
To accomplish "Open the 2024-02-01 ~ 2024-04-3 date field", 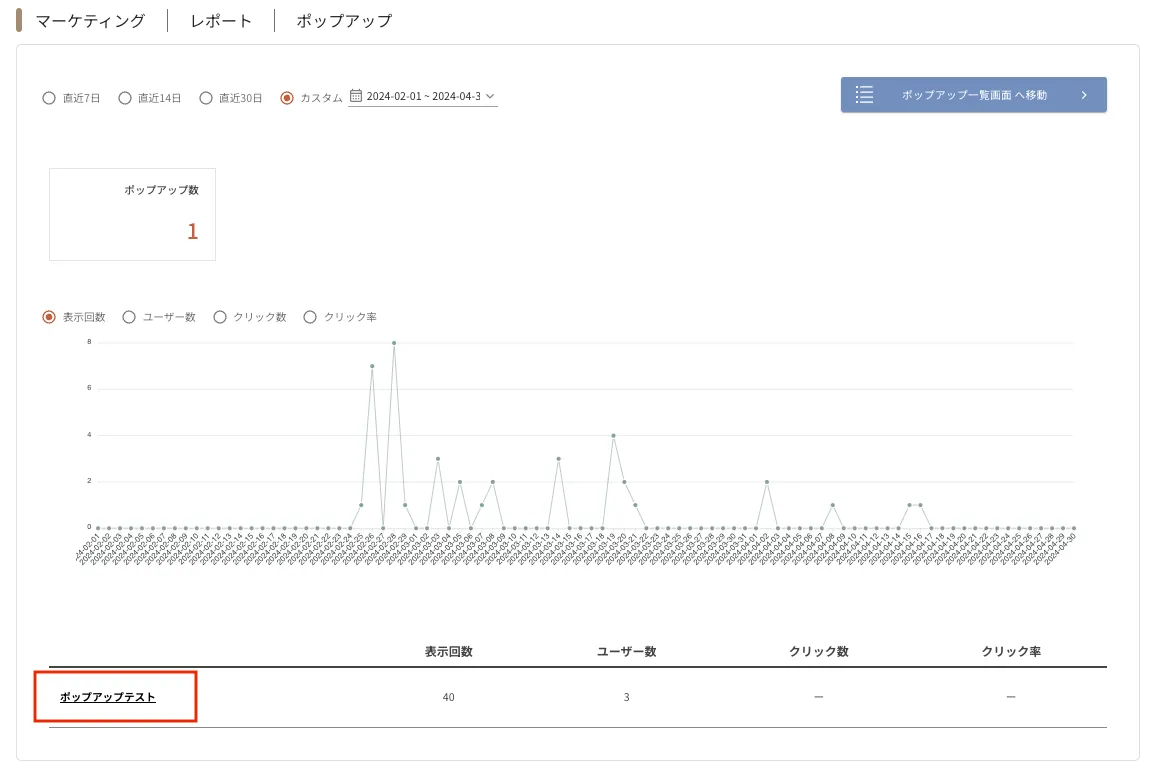I will click(x=423, y=96).
